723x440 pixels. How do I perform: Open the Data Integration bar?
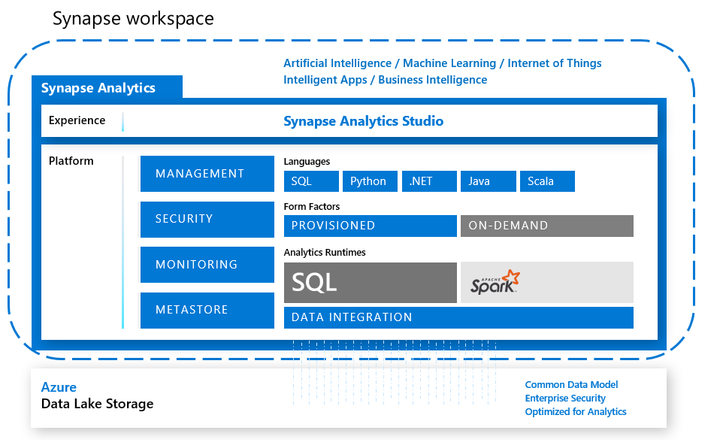[458, 318]
